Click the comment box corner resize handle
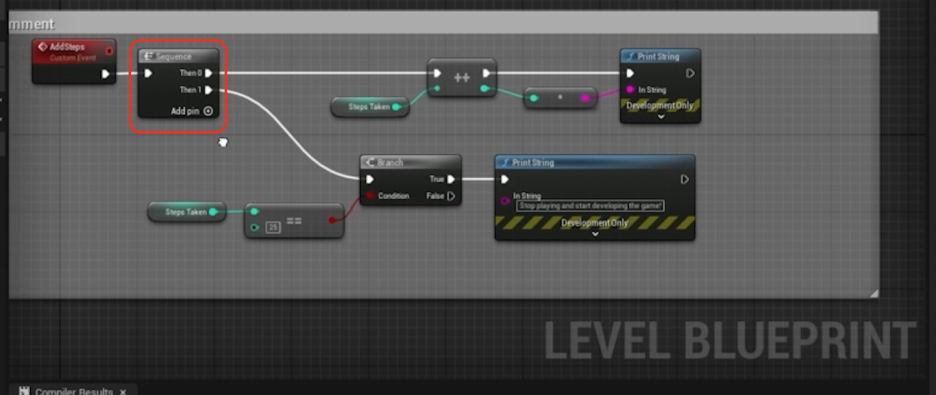Screen dimensions: 936x395 [x=874, y=293]
